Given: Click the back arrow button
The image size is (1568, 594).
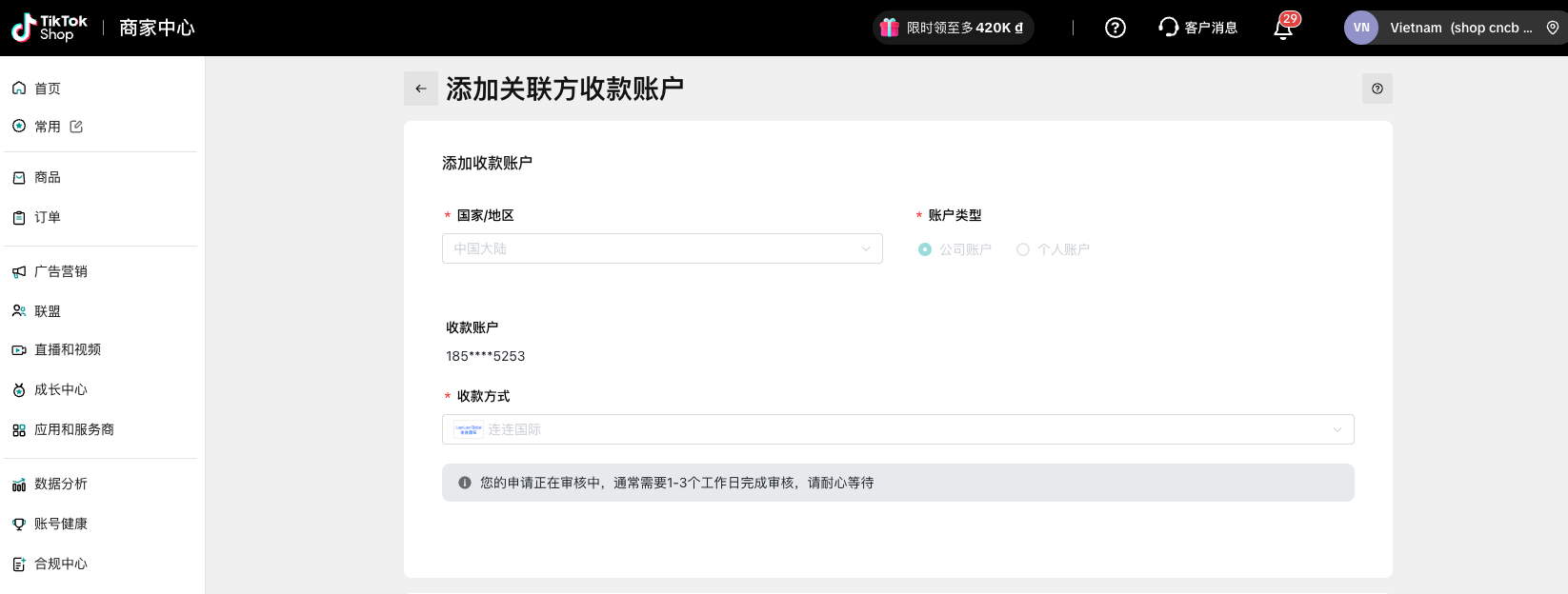Looking at the screenshot, I should click(420, 89).
